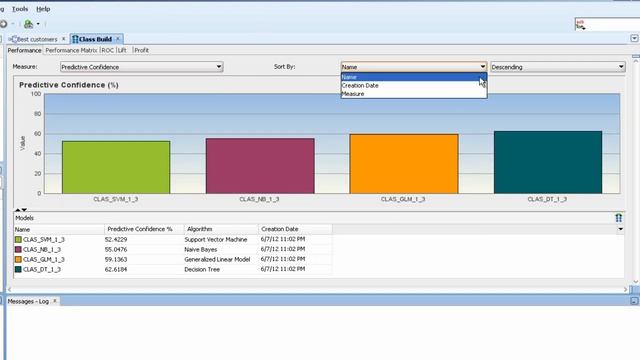Choose Name in the Sort By list
This screenshot has height=360, width=640.
pyautogui.click(x=414, y=77)
